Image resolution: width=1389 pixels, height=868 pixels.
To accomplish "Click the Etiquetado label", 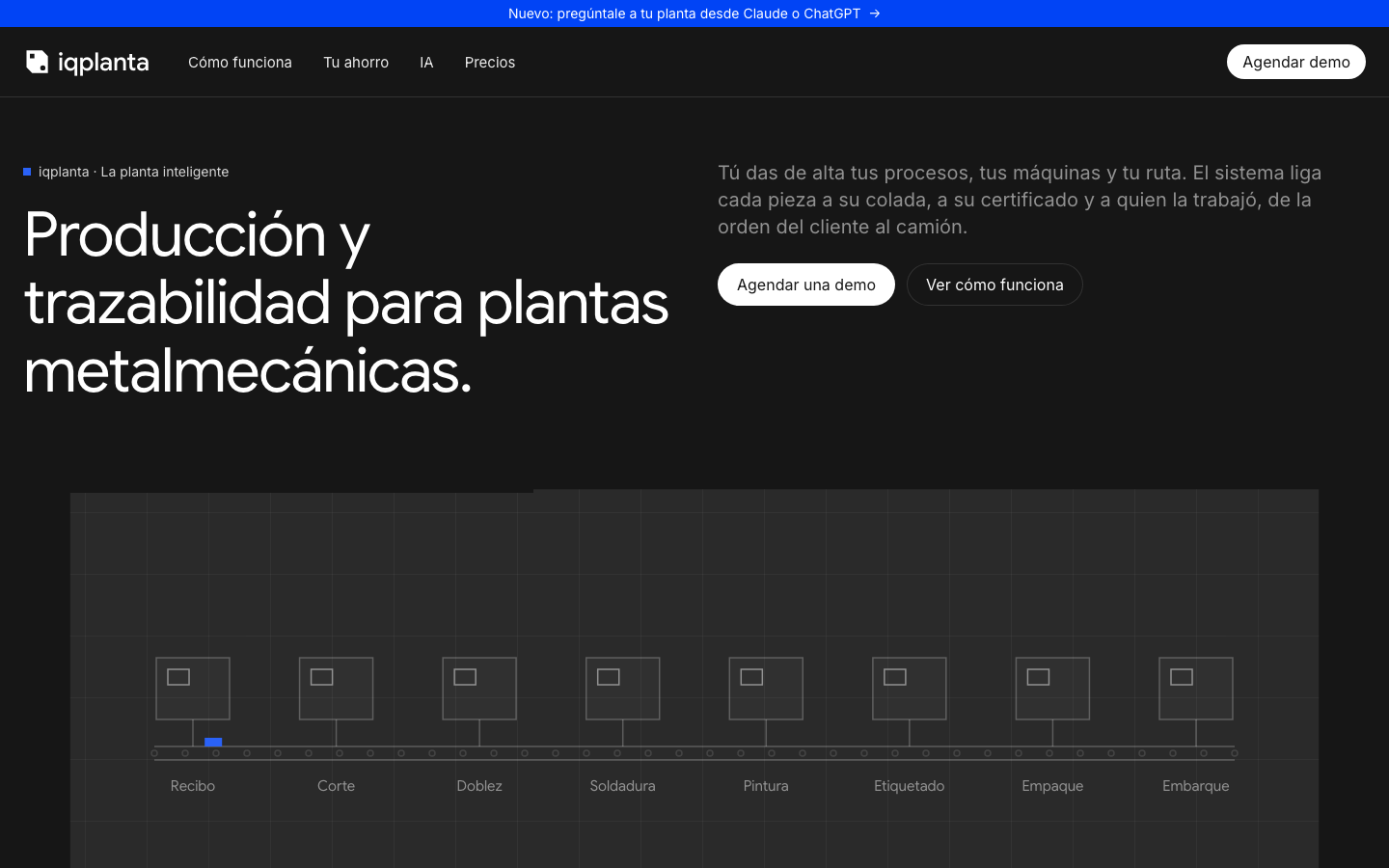I will point(910,786).
